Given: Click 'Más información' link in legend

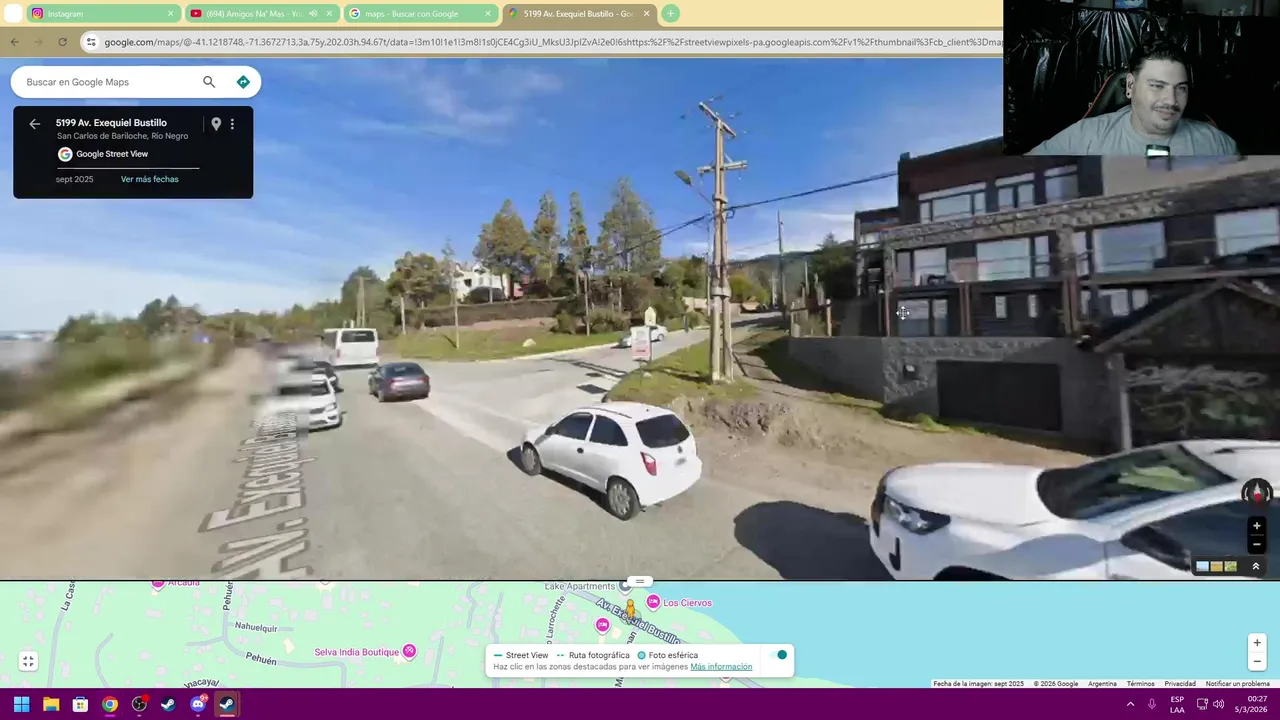Looking at the screenshot, I should (721, 667).
